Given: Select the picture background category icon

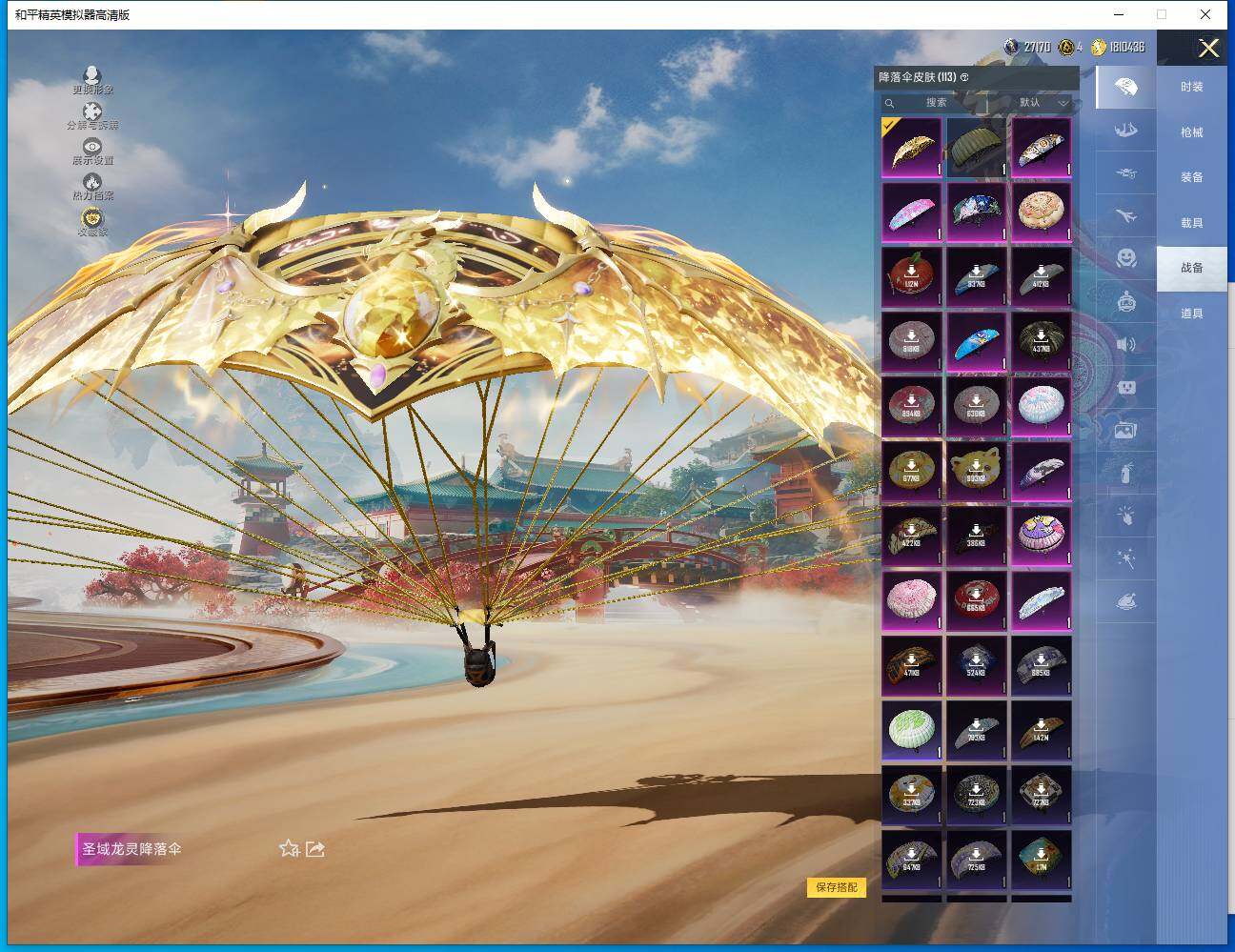Looking at the screenshot, I should 1125,431.
